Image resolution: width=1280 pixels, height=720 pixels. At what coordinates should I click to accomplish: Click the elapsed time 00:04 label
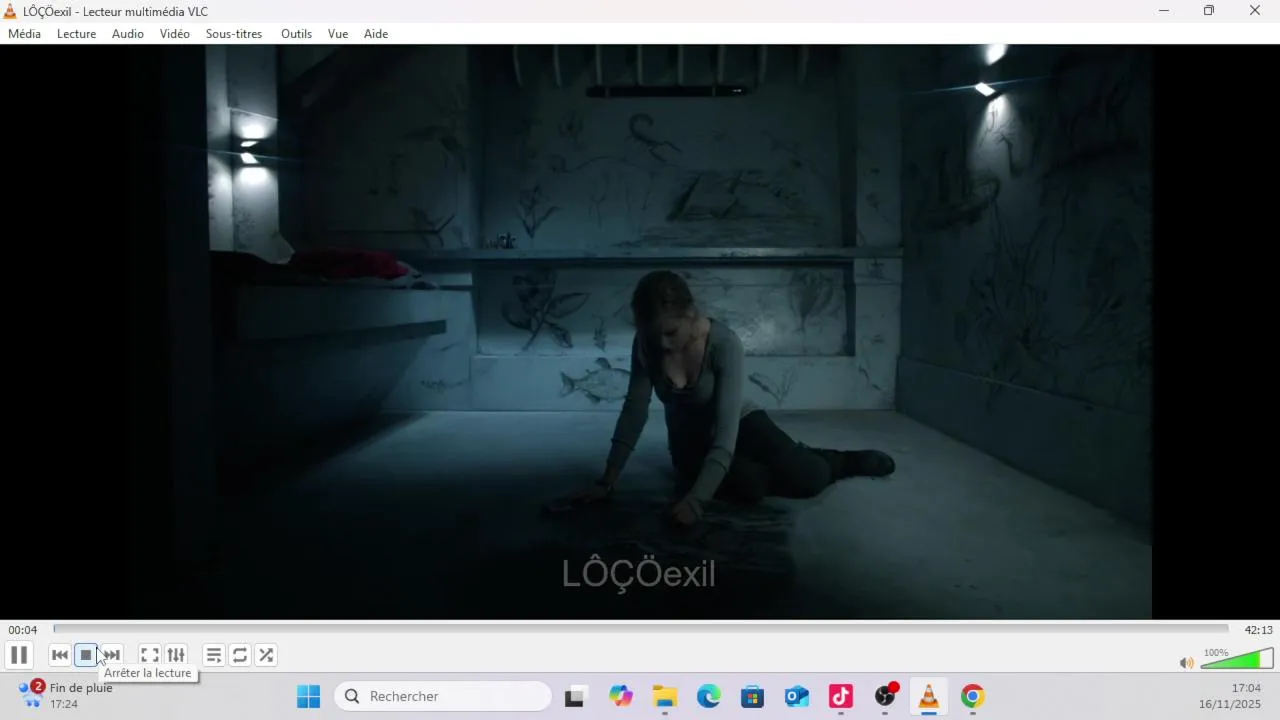tap(23, 630)
